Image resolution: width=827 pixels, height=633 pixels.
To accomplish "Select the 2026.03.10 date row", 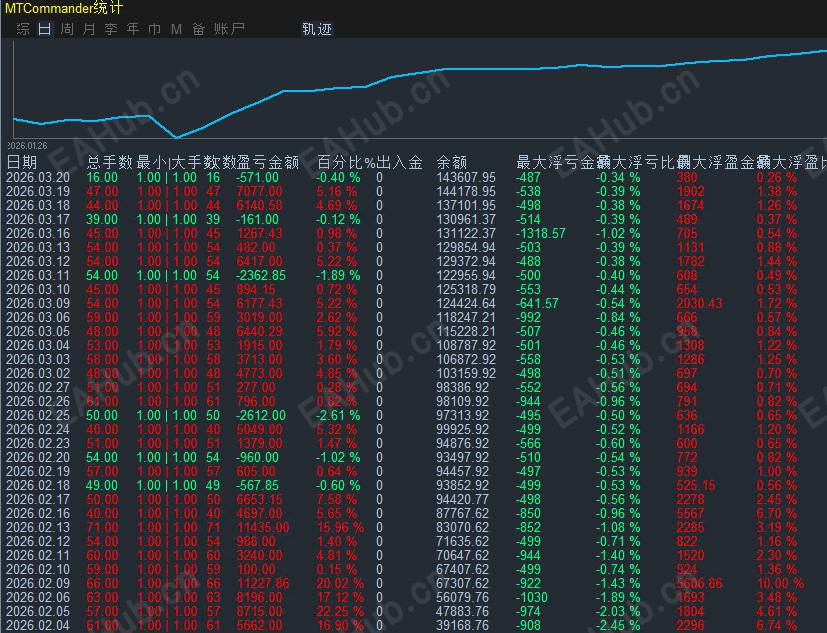I will click(38, 289).
